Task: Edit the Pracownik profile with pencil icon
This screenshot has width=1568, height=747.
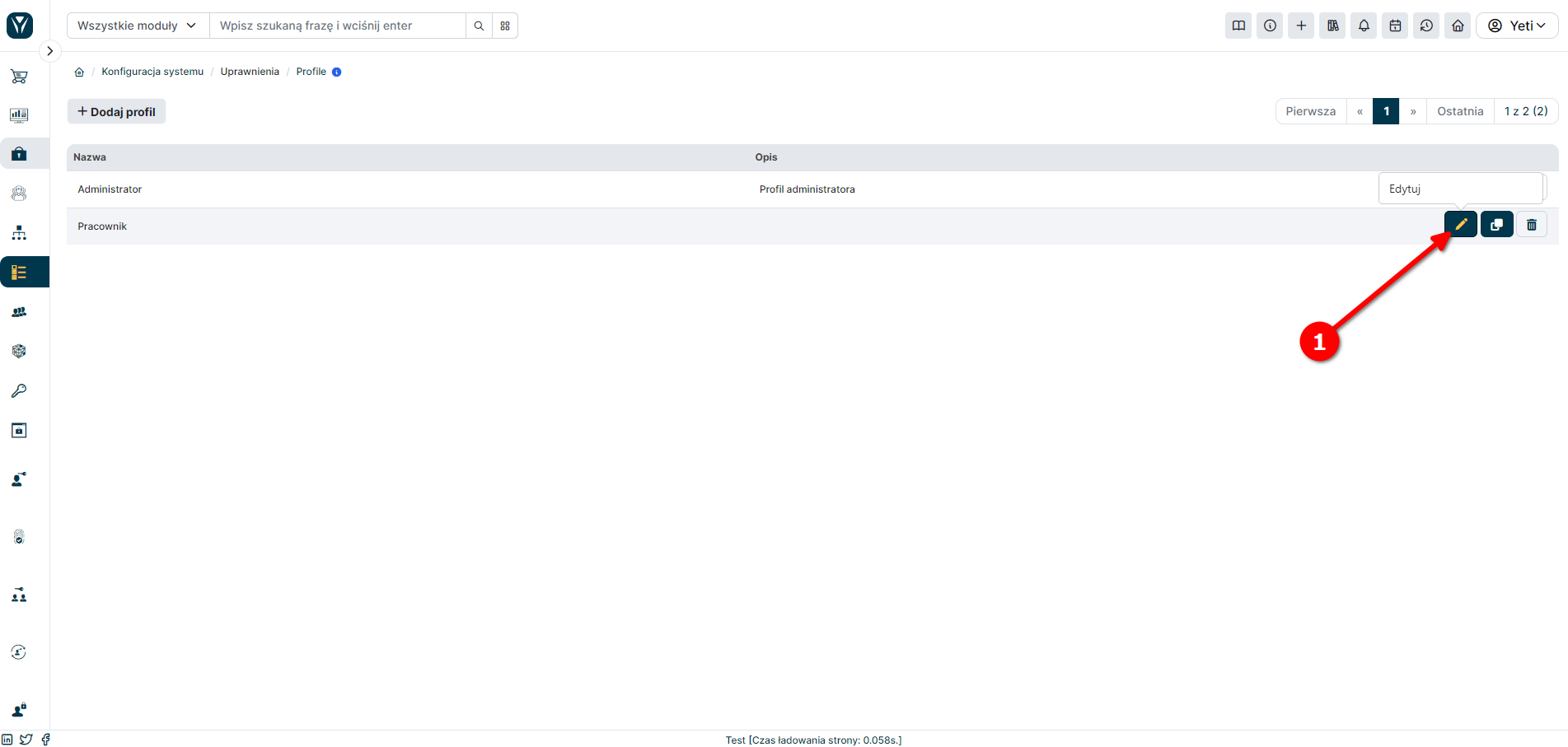Action: [x=1460, y=224]
